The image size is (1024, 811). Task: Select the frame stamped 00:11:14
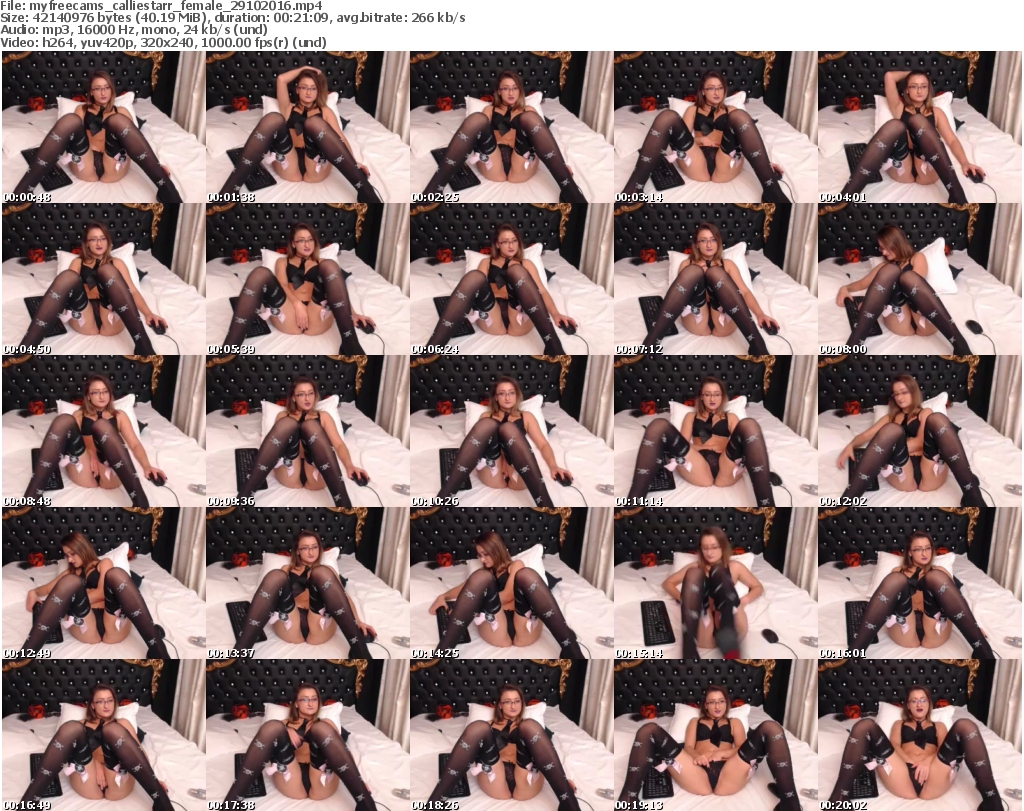click(715, 432)
